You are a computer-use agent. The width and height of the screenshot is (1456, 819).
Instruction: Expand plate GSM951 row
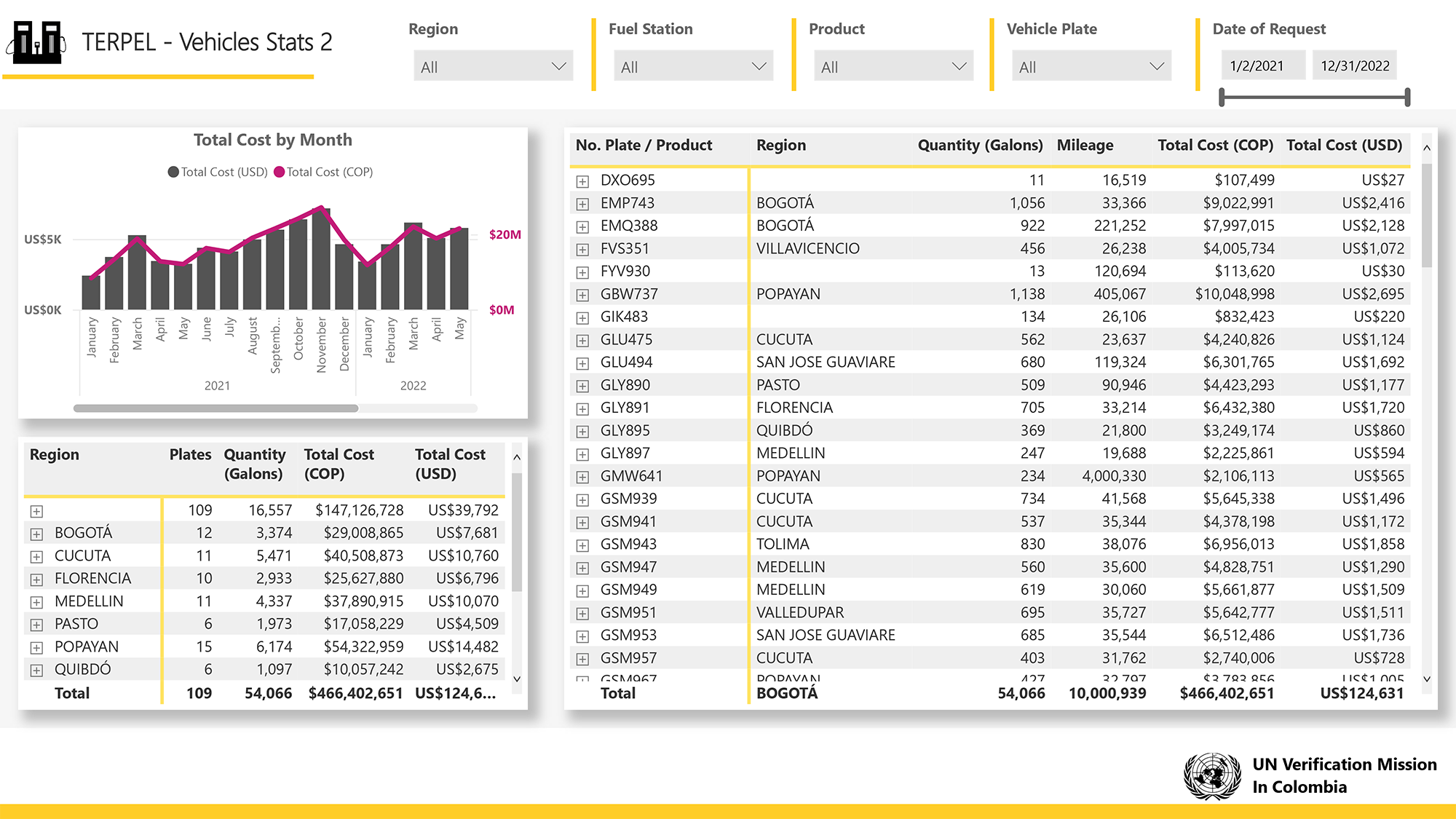[x=582, y=613]
